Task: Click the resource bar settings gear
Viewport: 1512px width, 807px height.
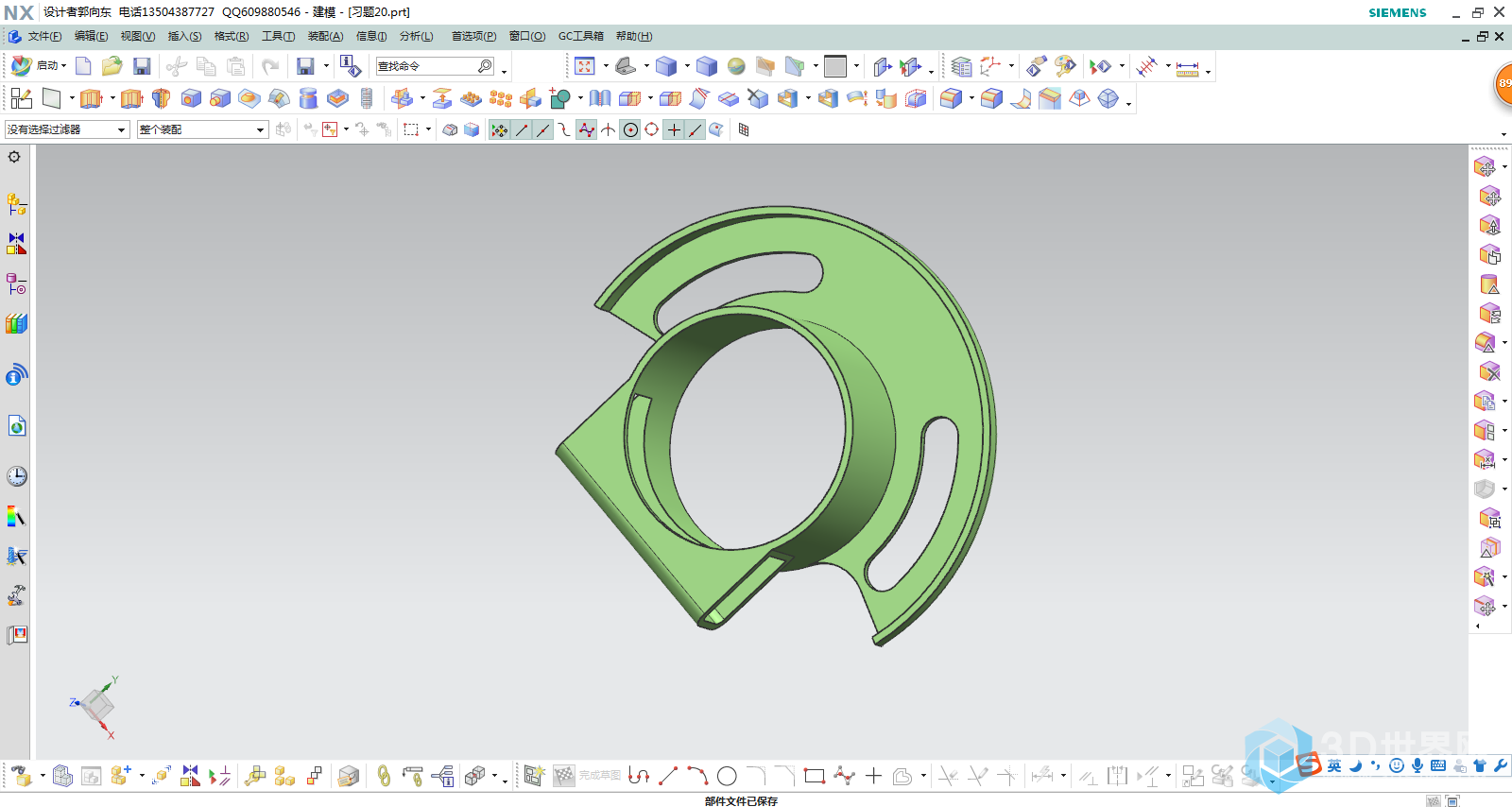Action: [x=14, y=157]
